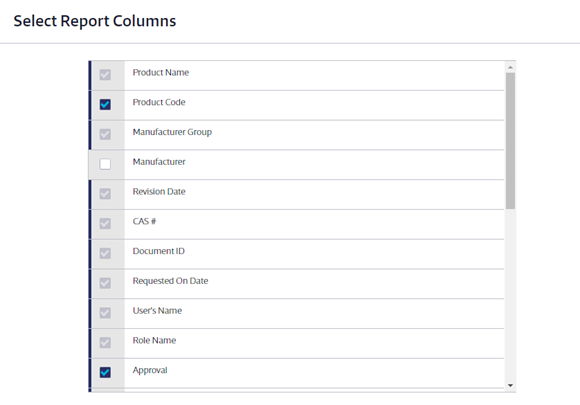Click the Approval row label
The image size is (580, 405).
click(150, 370)
